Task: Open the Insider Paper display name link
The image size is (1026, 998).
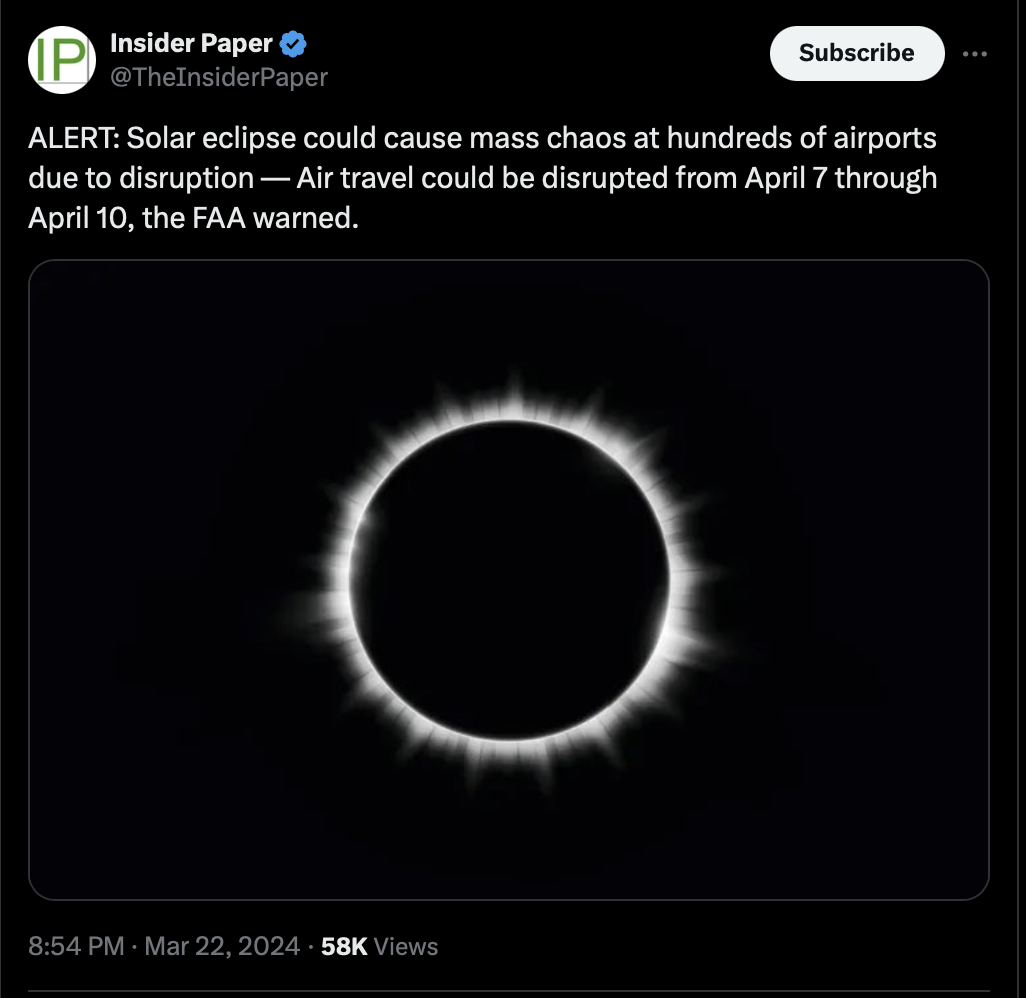Action: pyautogui.click(x=191, y=44)
